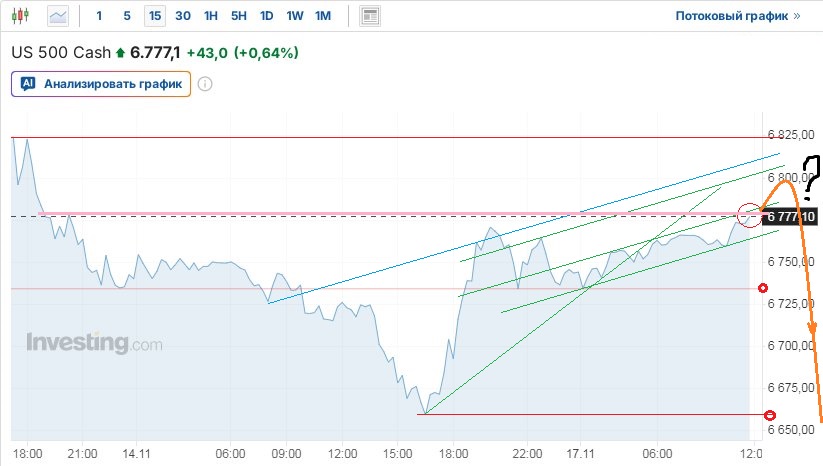Click the info icon beside the analyze button
Viewport: 823px width, 466px height.
pos(205,84)
